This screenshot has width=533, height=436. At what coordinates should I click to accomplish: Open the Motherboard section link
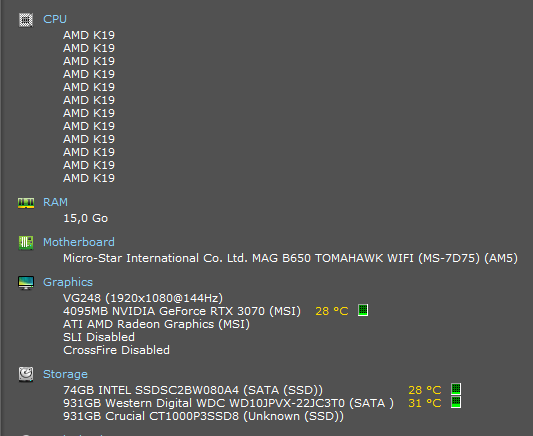click(x=79, y=242)
